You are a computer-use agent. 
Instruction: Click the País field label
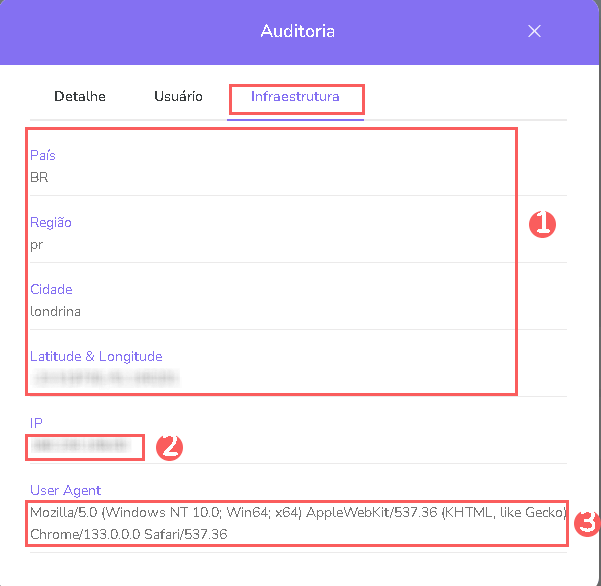pos(43,156)
